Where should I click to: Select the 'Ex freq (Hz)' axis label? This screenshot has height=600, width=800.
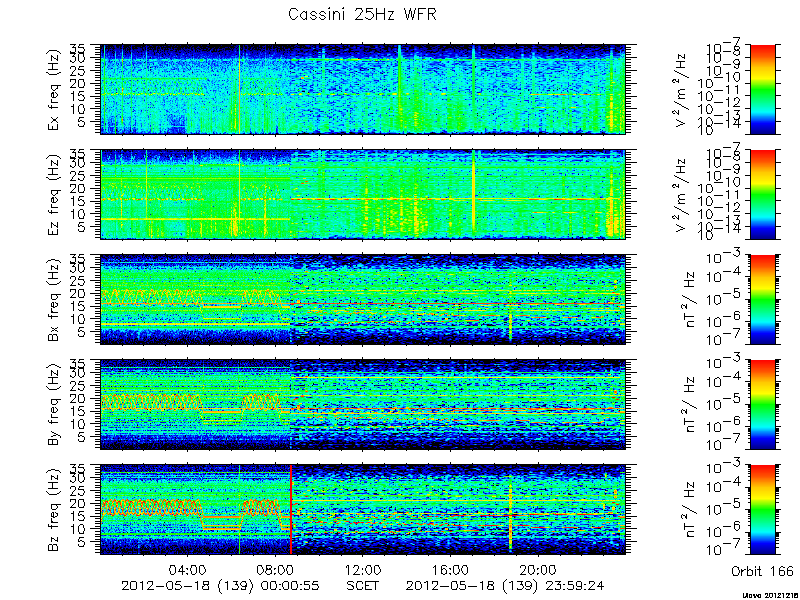pyautogui.click(x=54, y=89)
